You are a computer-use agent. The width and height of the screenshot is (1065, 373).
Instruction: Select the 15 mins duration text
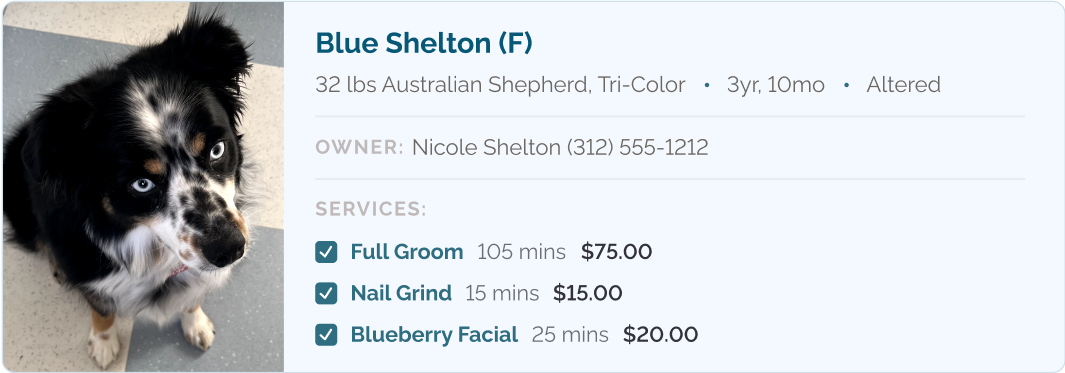point(502,294)
